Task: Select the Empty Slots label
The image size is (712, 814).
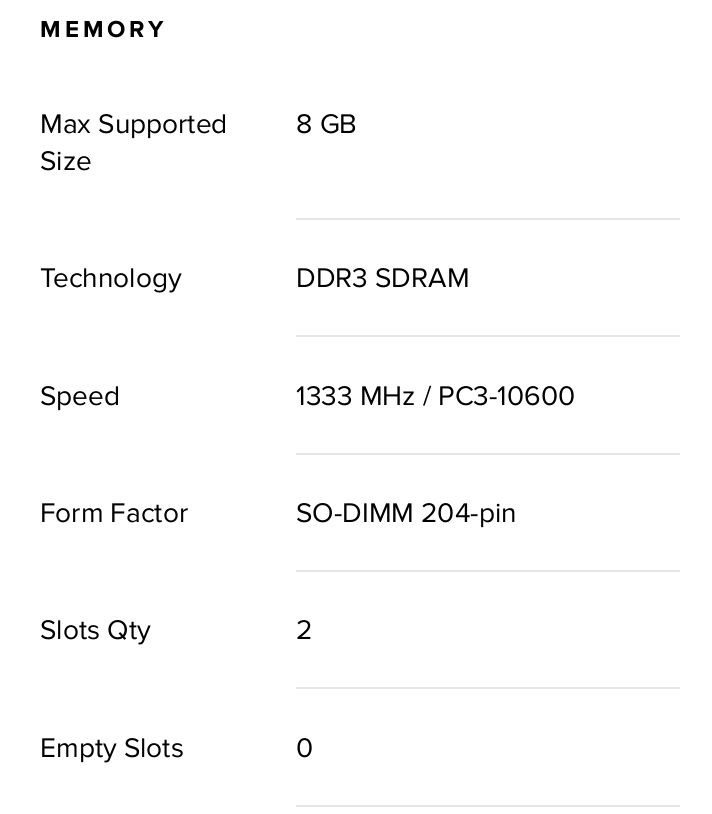Action: pos(112,749)
